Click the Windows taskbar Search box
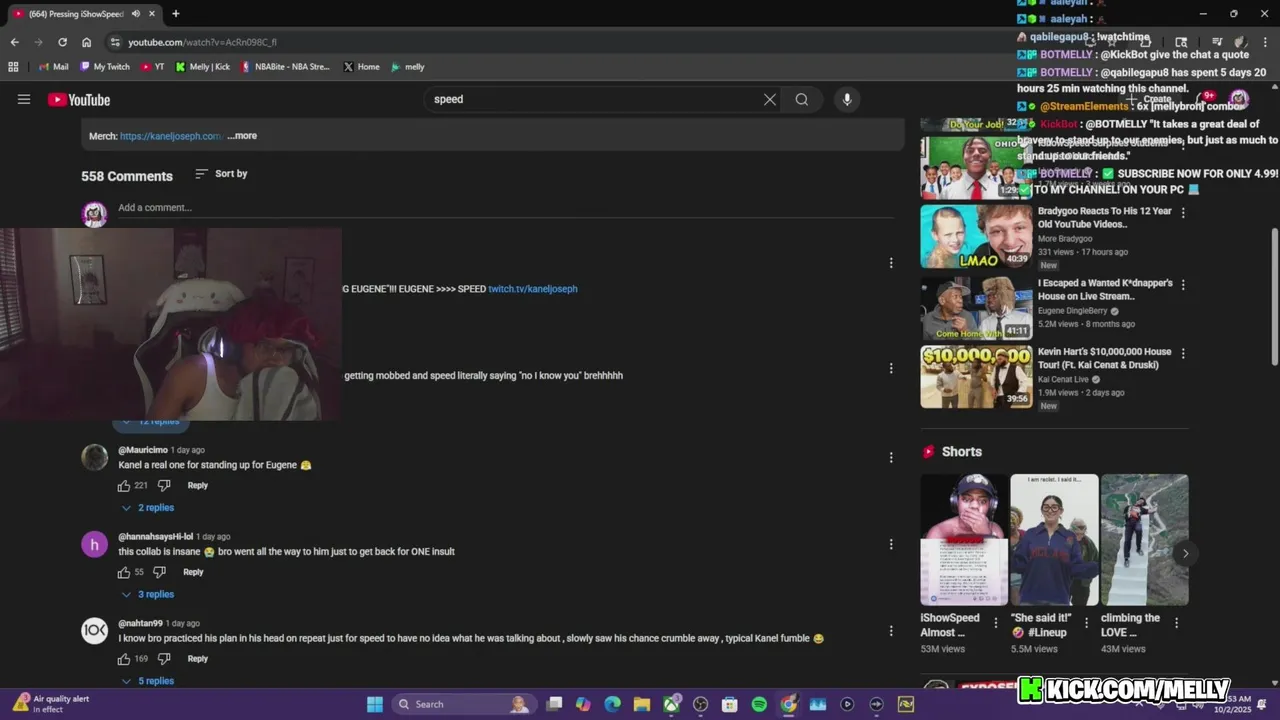The height and width of the screenshot is (720, 1280). (x=463, y=704)
